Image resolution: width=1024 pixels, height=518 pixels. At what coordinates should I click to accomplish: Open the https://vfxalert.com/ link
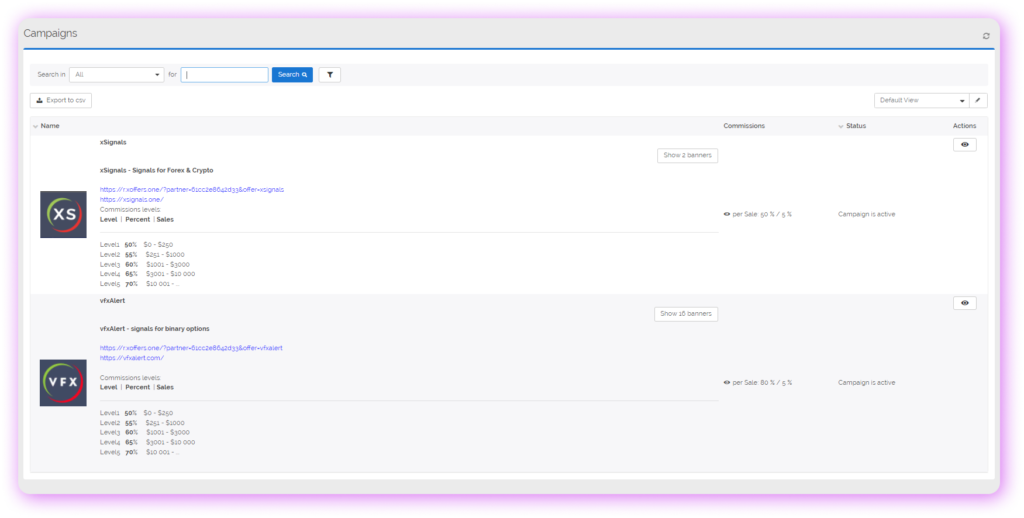coord(132,358)
